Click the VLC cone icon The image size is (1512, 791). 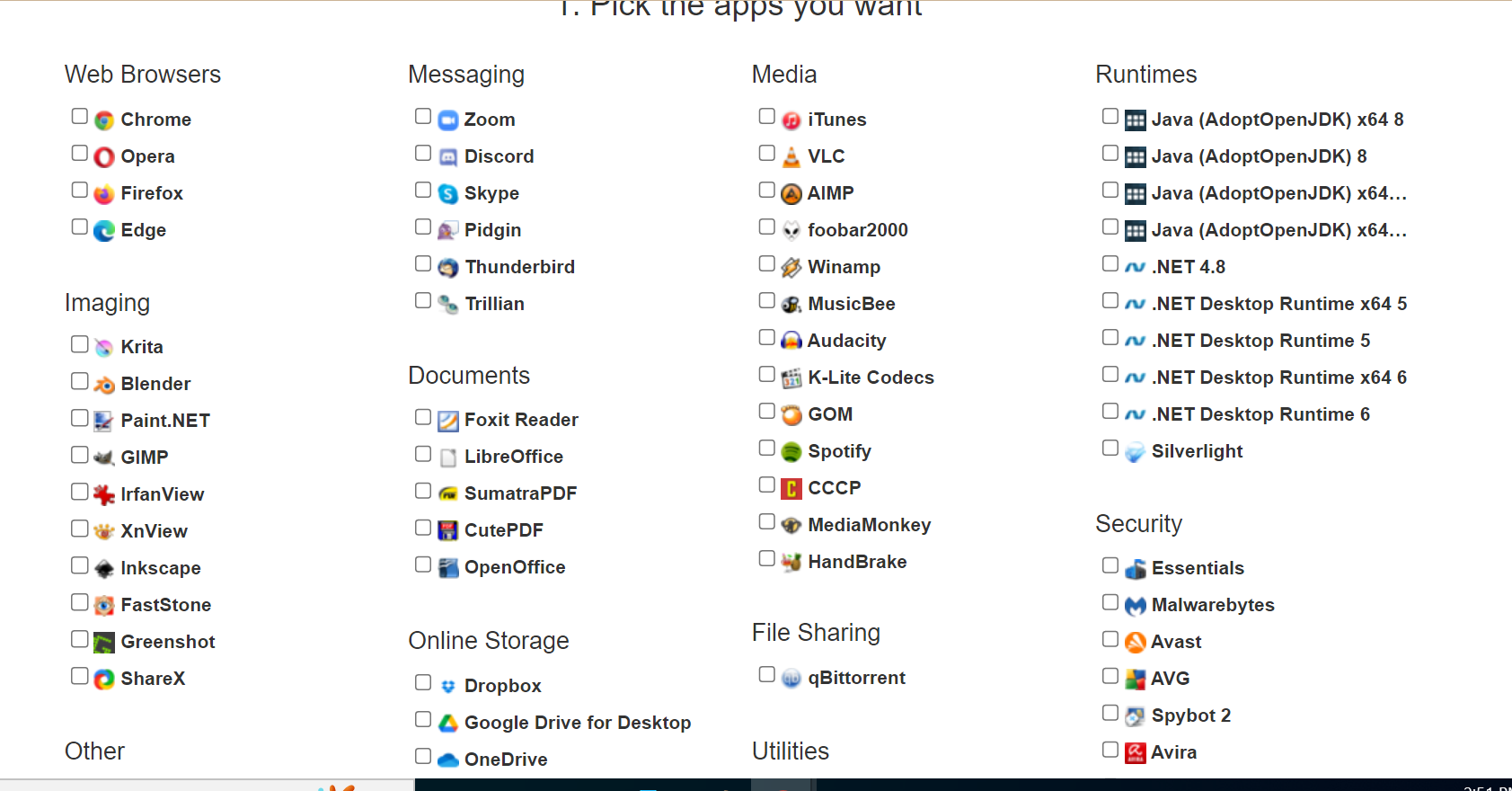tap(791, 157)
